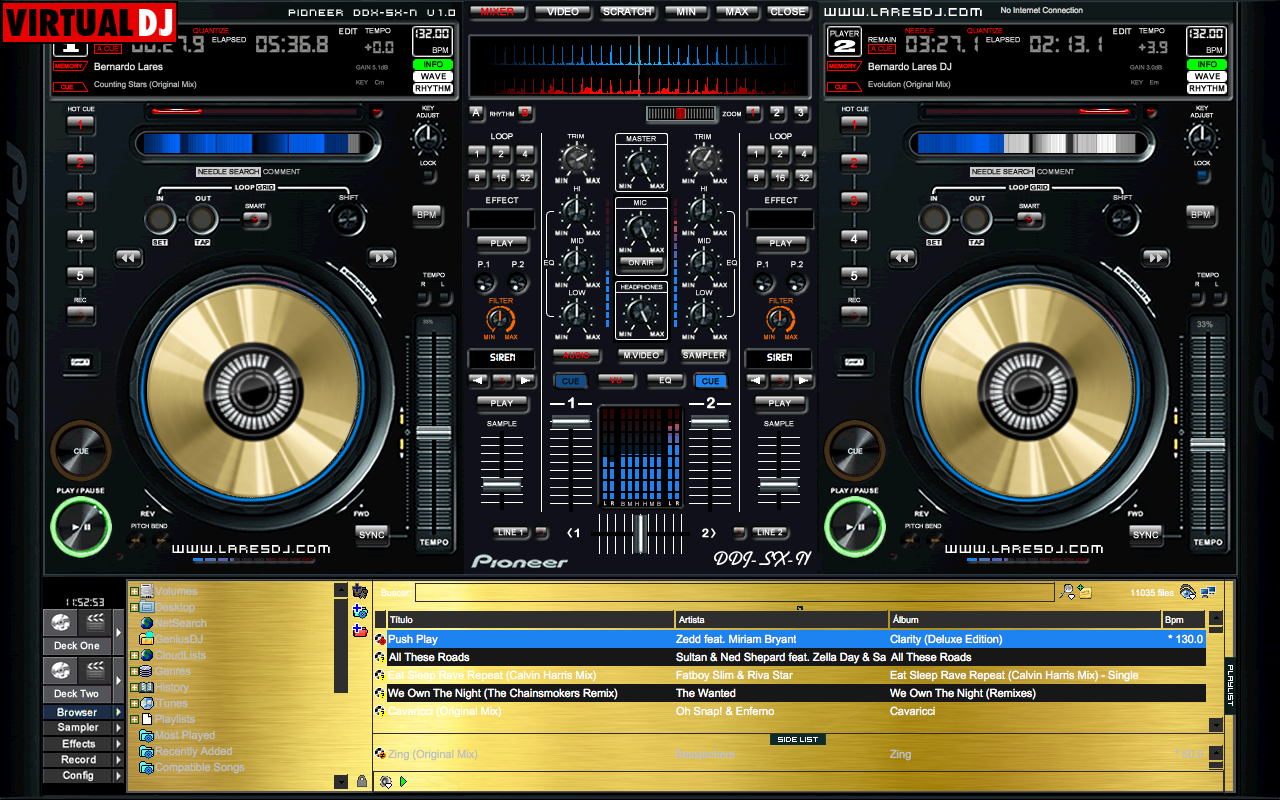
Task: Click the rewind double-arrow on deck 1
Action: tap(128, 258)
